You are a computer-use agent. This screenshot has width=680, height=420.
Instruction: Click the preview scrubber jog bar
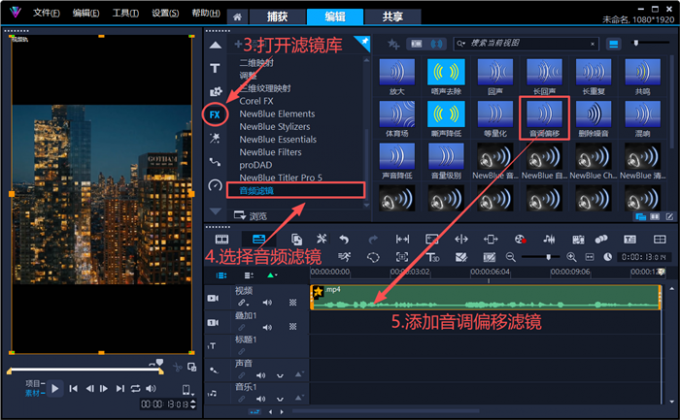(x=85, y=371)
